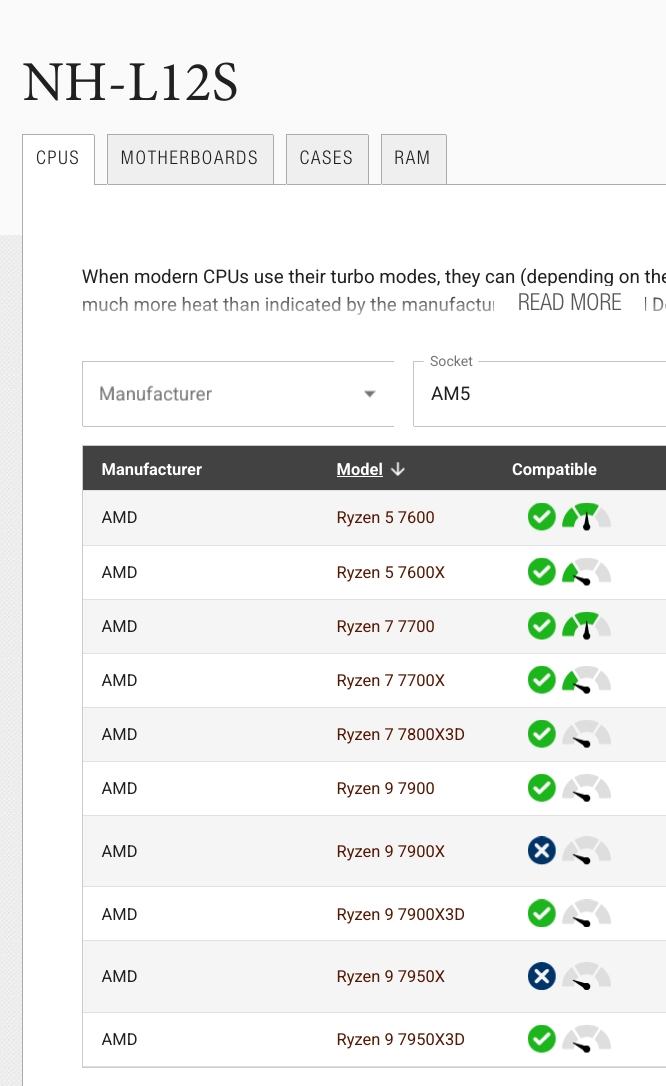Click the green check for Ryzen 7 7700X
The image size is (666, 1086).
tap(541, 680)
